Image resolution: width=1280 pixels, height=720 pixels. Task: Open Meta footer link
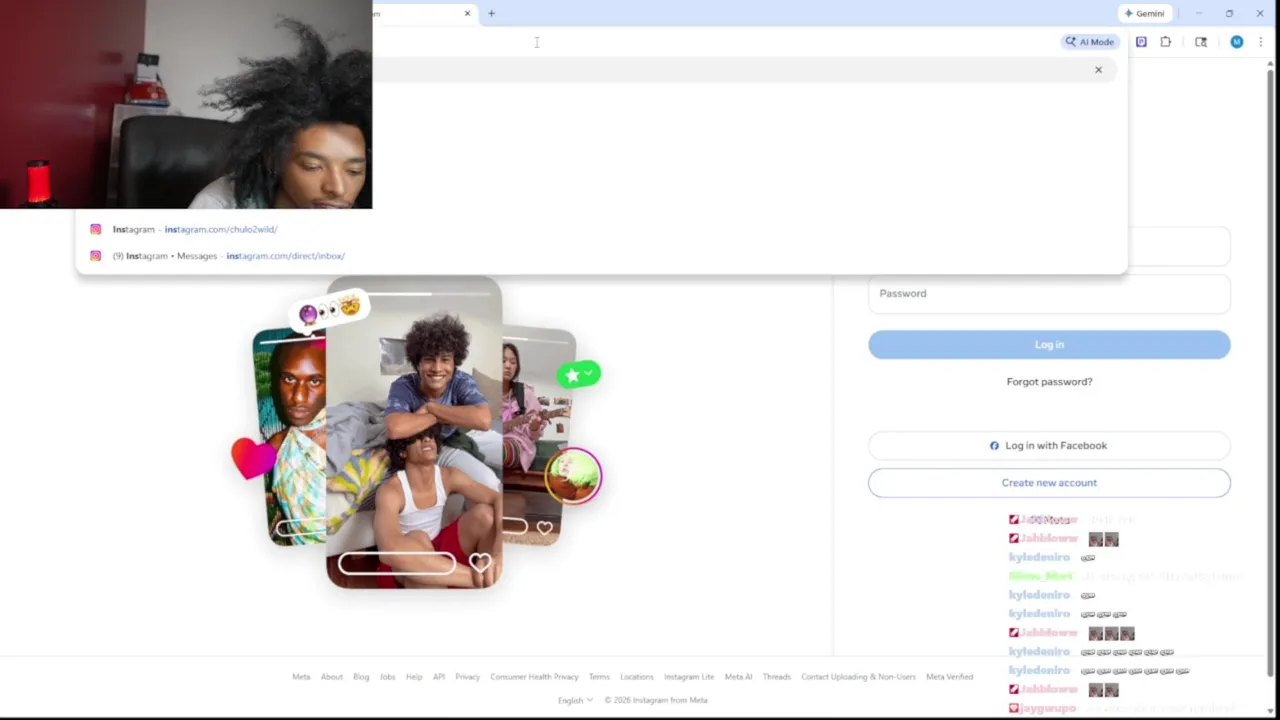301,677
